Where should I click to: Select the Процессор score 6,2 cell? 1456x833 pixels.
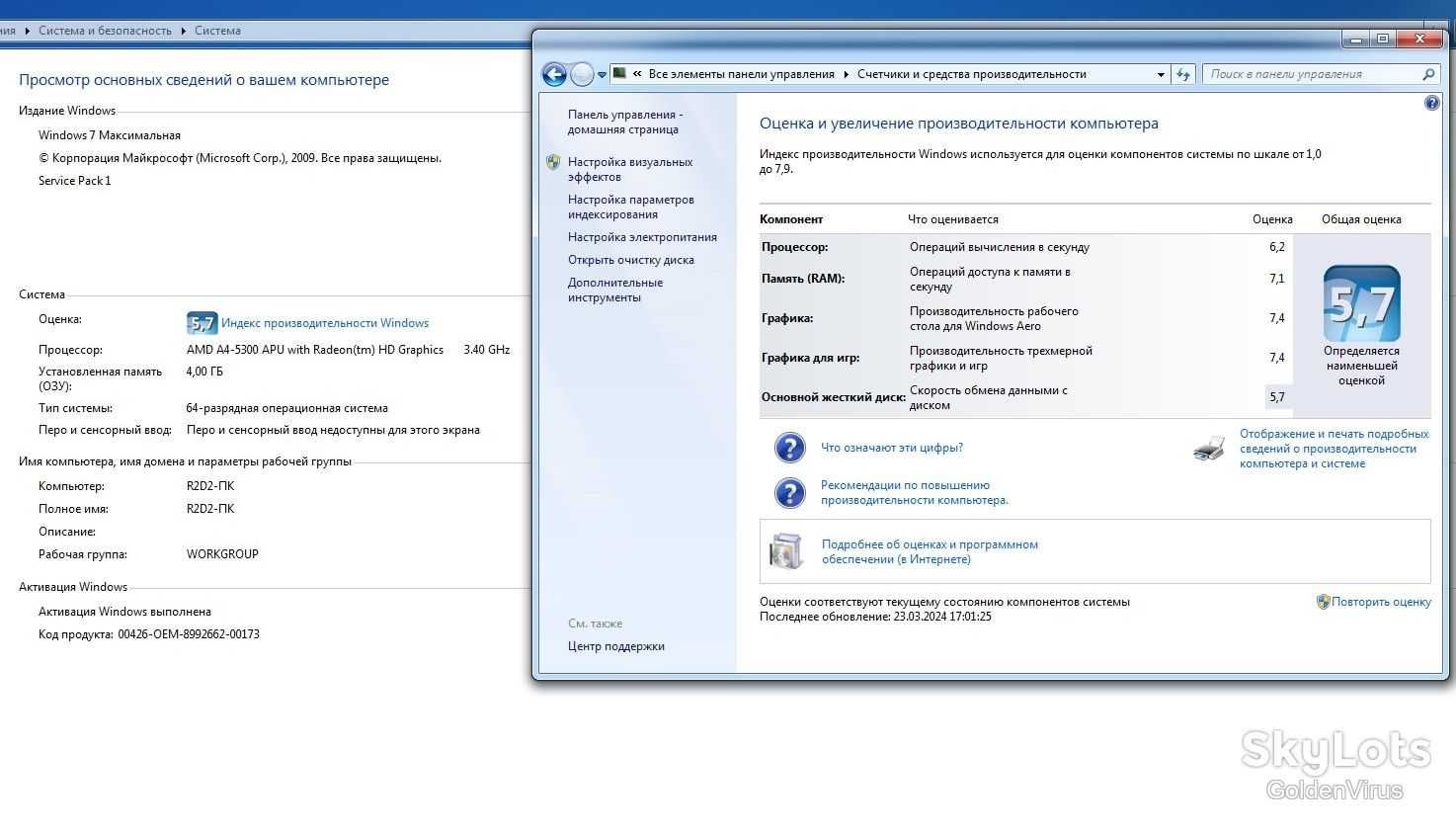coord(1276,247)
